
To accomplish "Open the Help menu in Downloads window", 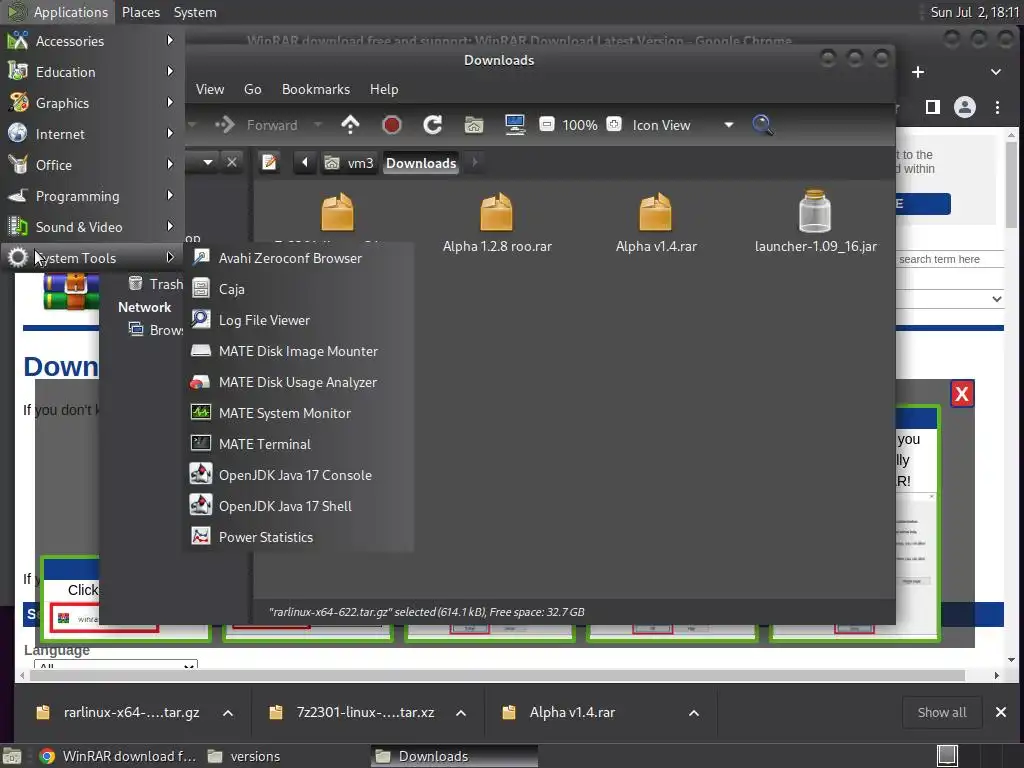I will click(x=384, y=89).
